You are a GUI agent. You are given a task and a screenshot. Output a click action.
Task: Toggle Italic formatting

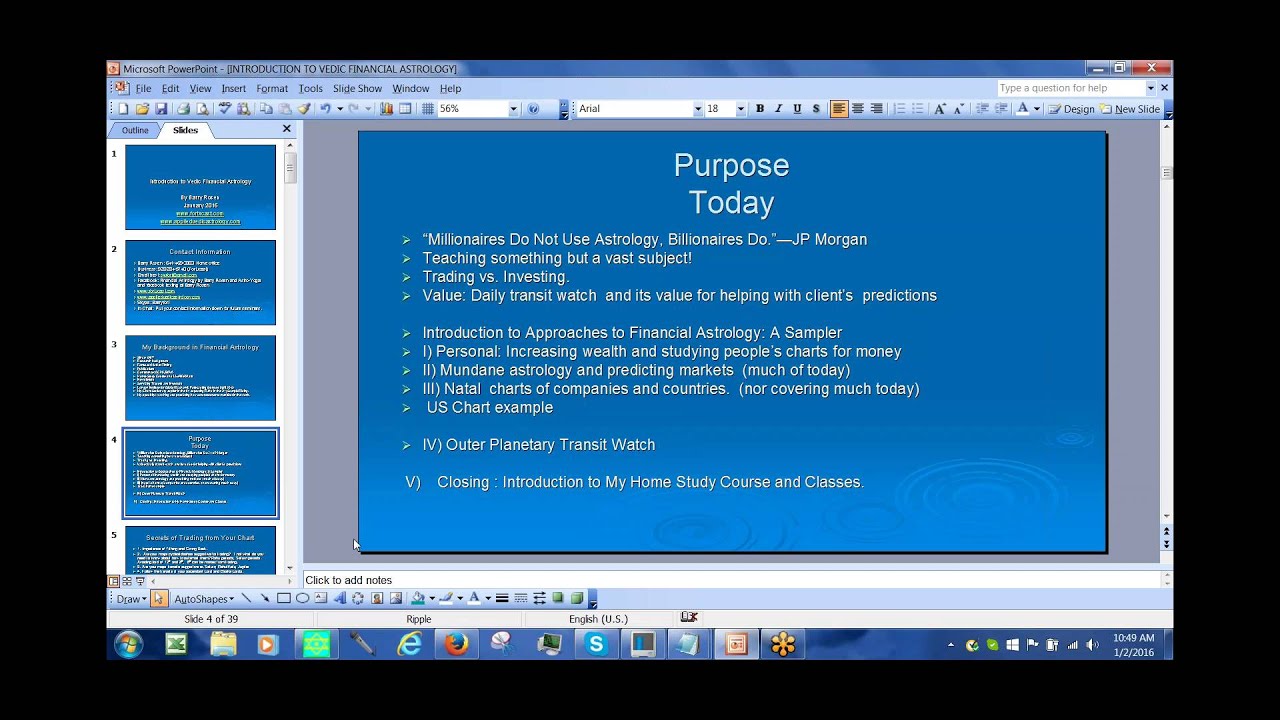[x=778, y=109]
